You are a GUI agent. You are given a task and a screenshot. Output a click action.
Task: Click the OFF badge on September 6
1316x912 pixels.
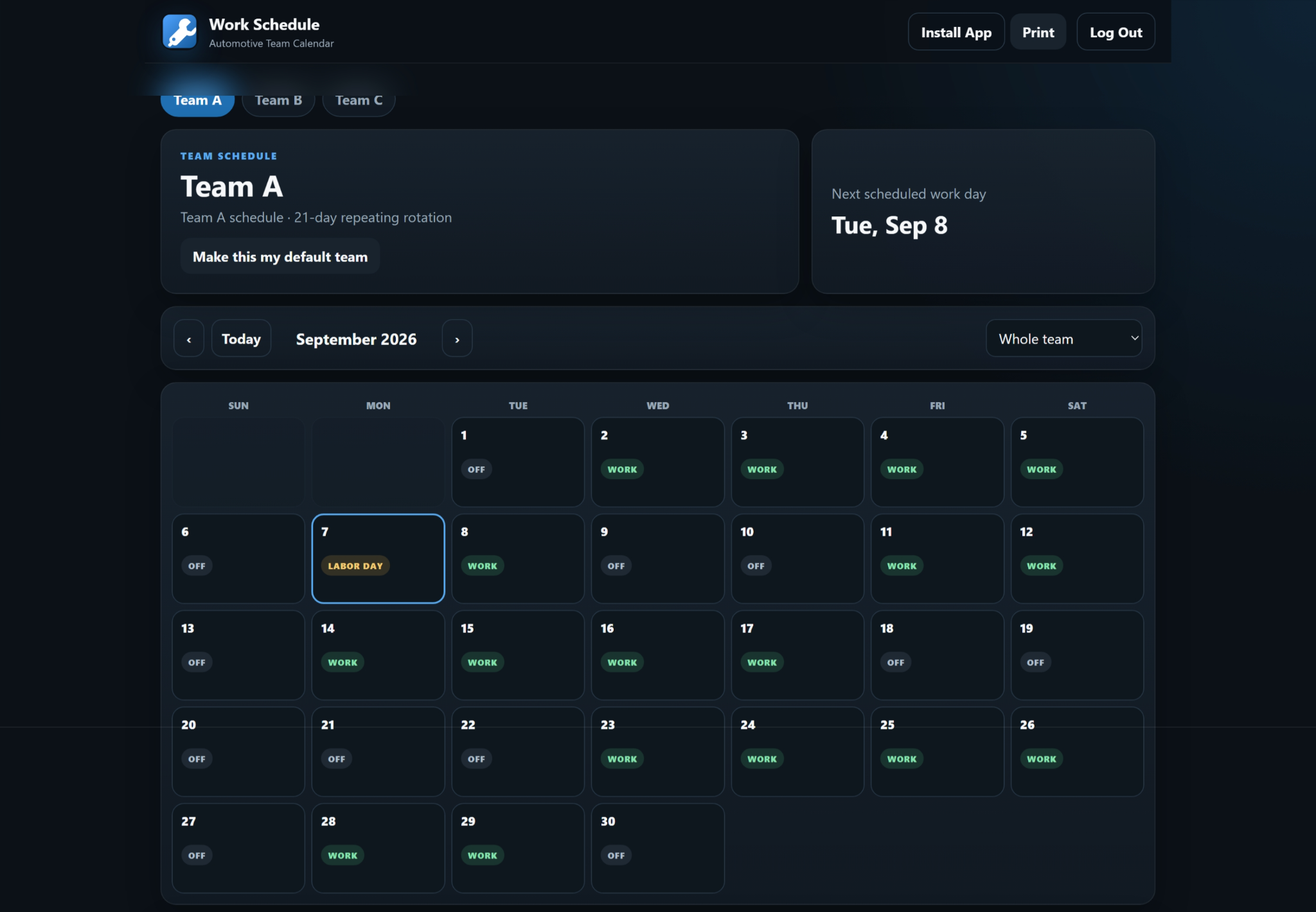[197, 566]
